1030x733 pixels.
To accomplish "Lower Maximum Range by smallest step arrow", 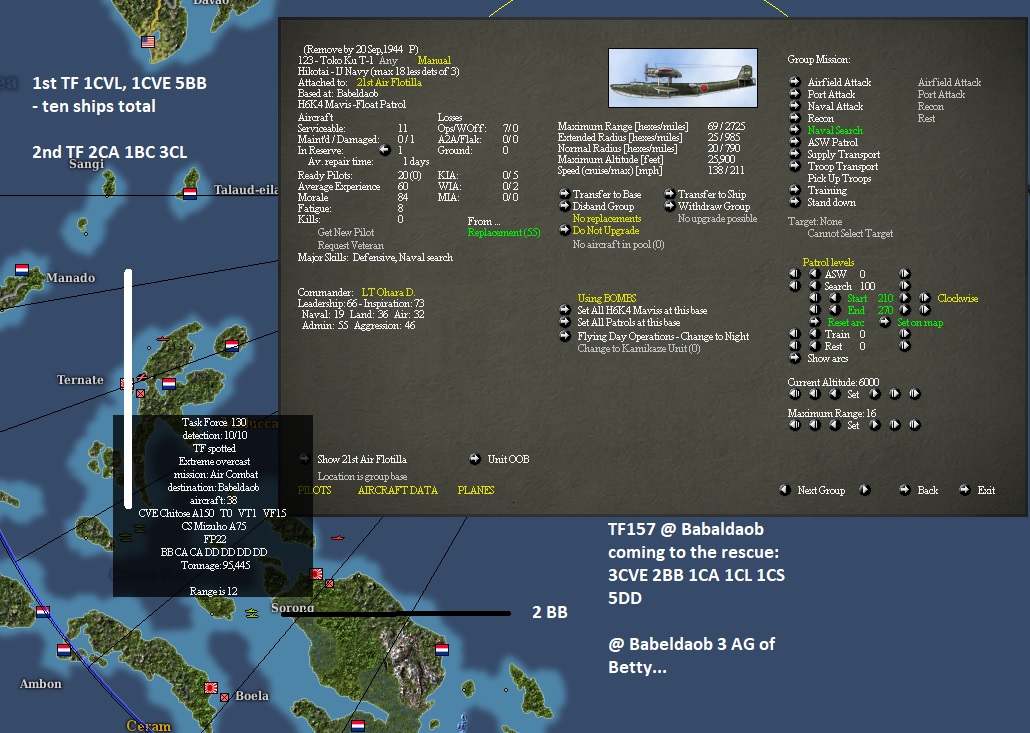I will click(x=834, y=424).
